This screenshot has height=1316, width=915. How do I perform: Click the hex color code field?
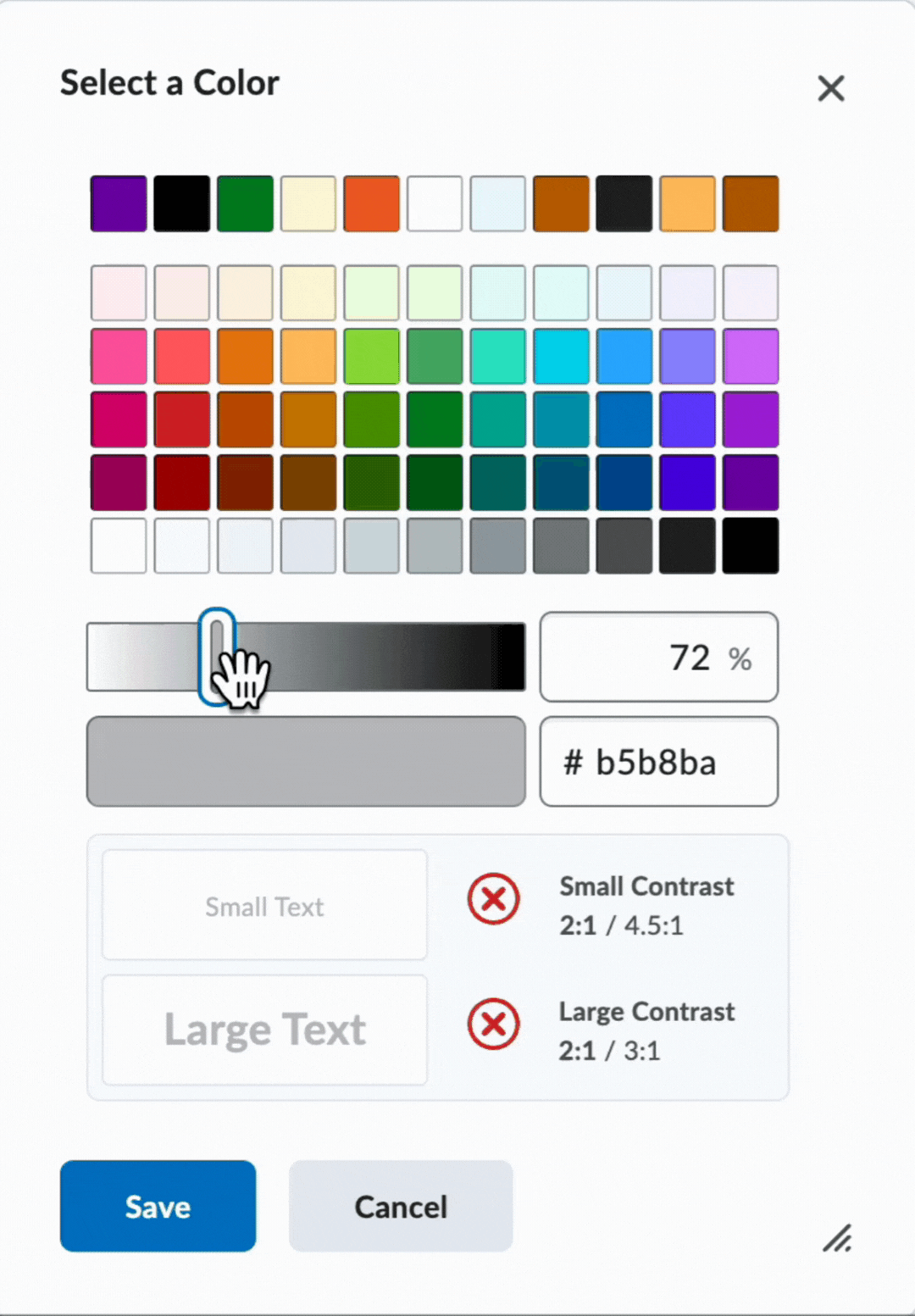tap(658, 762)
